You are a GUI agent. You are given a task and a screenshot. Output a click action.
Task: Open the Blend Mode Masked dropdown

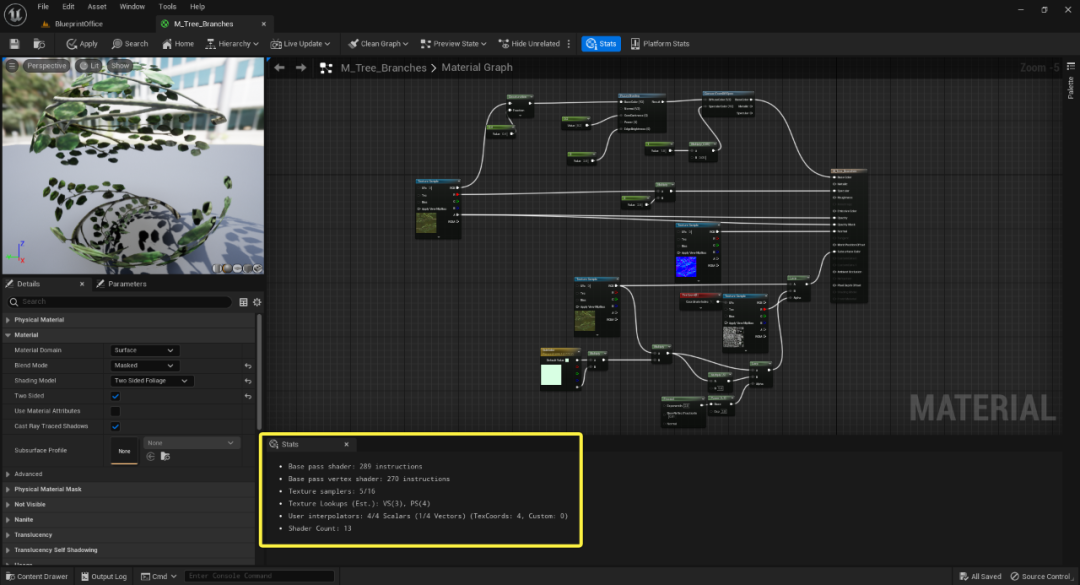[143, 365]
